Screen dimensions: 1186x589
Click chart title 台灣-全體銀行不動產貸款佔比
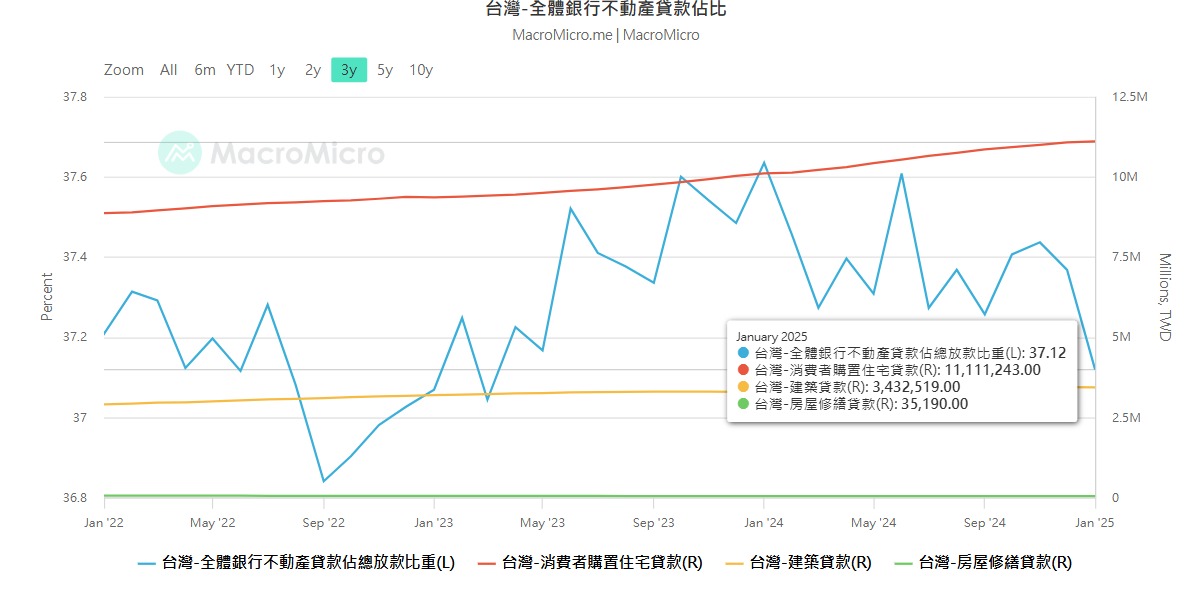coord(607,9)
